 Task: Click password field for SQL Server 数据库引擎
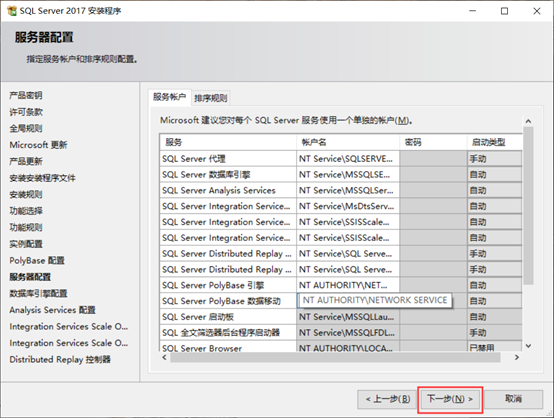(x=433, y=175)
